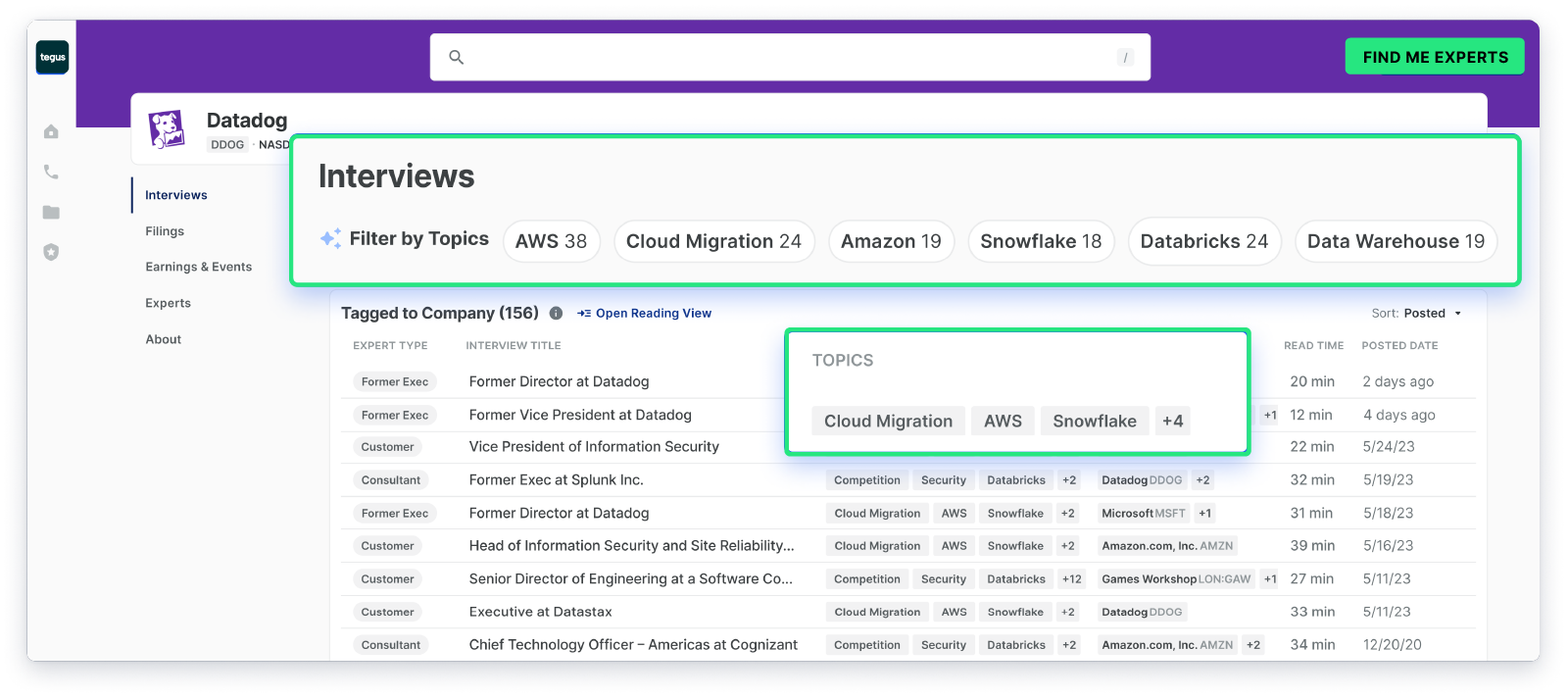Click the Datadog company logo
The height and width of the screenshot is (698, 1568).
coord(167,128)
